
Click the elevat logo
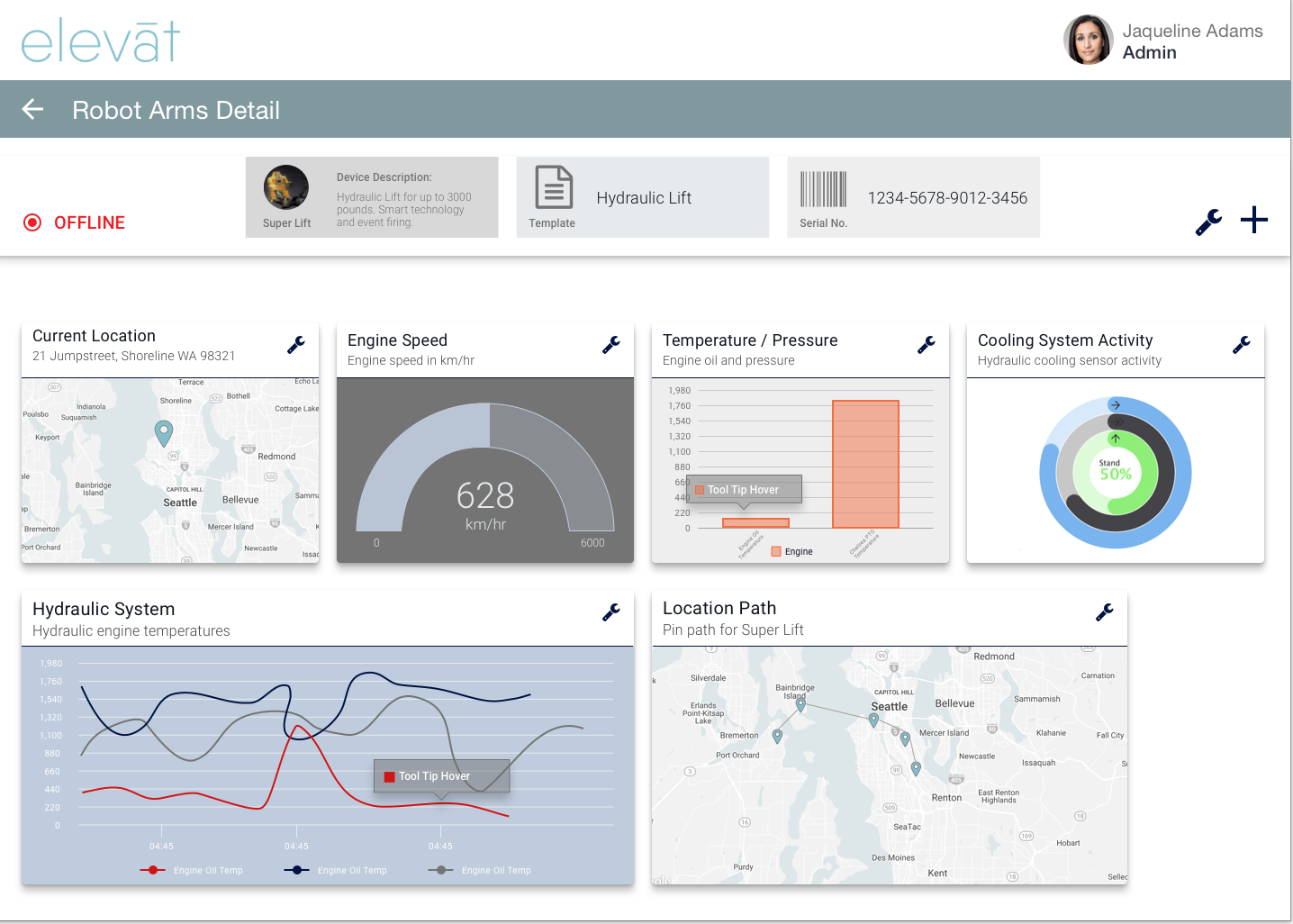[100, 41]
